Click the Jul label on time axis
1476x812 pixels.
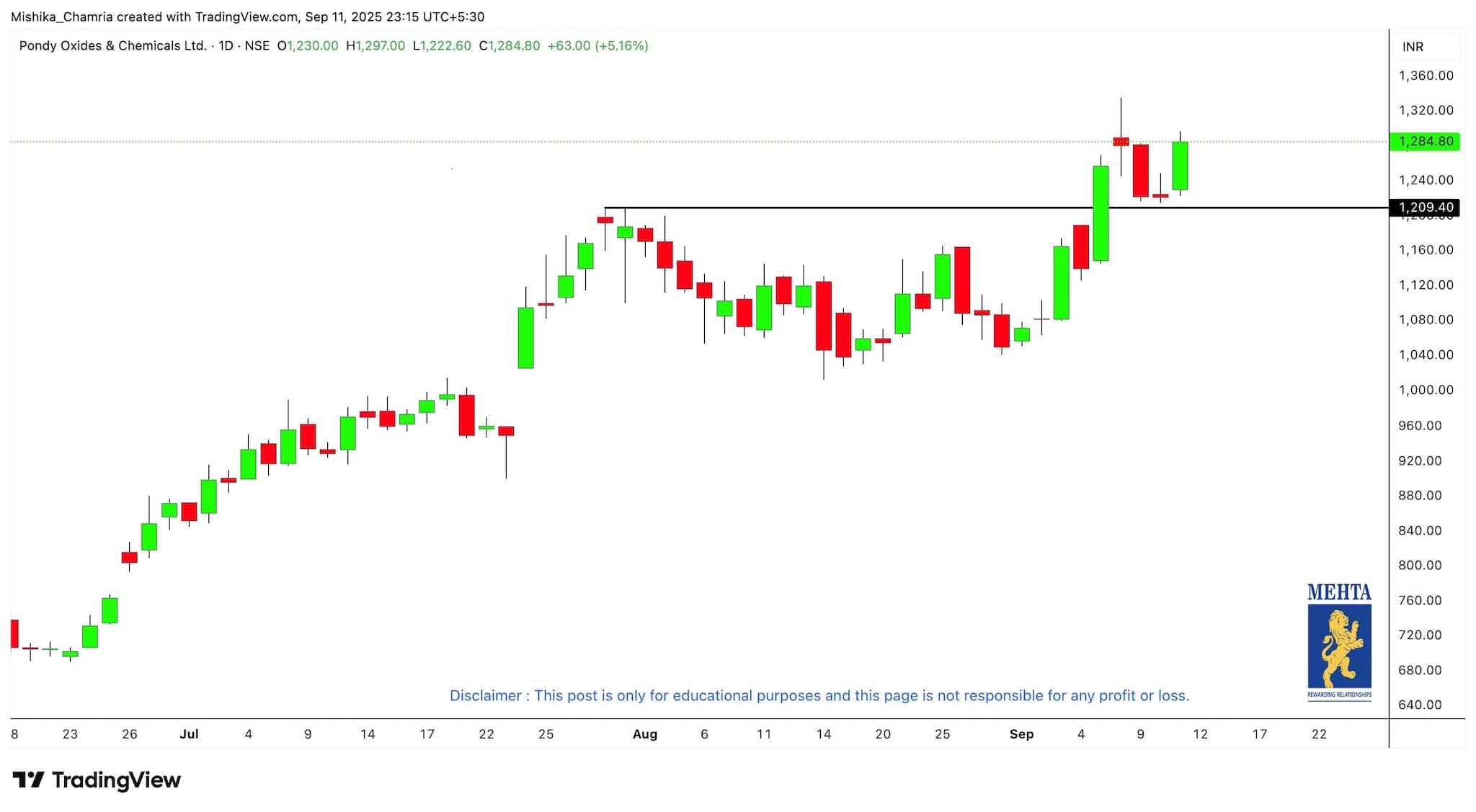coord(189,734)
